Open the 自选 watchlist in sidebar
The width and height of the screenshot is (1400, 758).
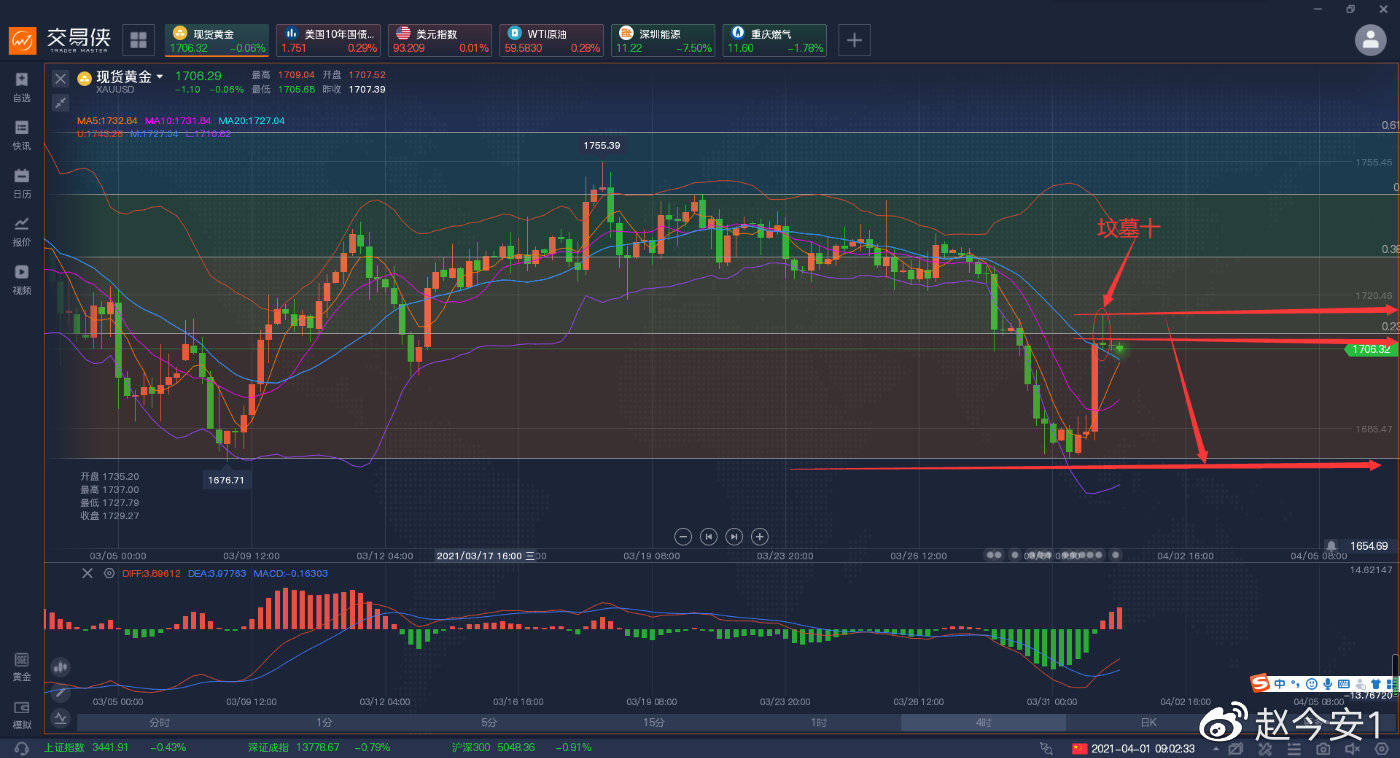pyautogui.click(x=21, y=86)
